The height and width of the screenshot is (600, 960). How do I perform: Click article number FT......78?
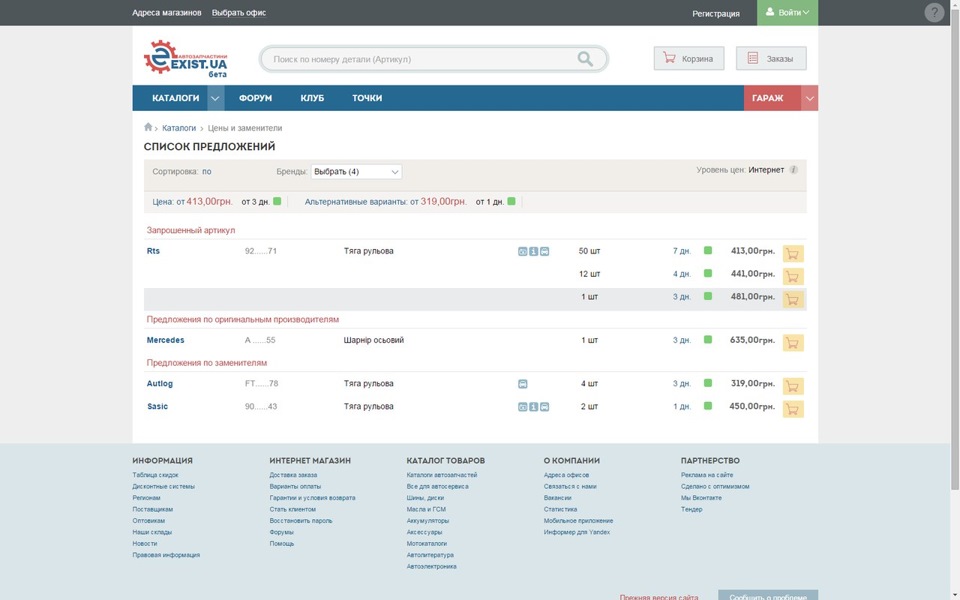point(261,383)
